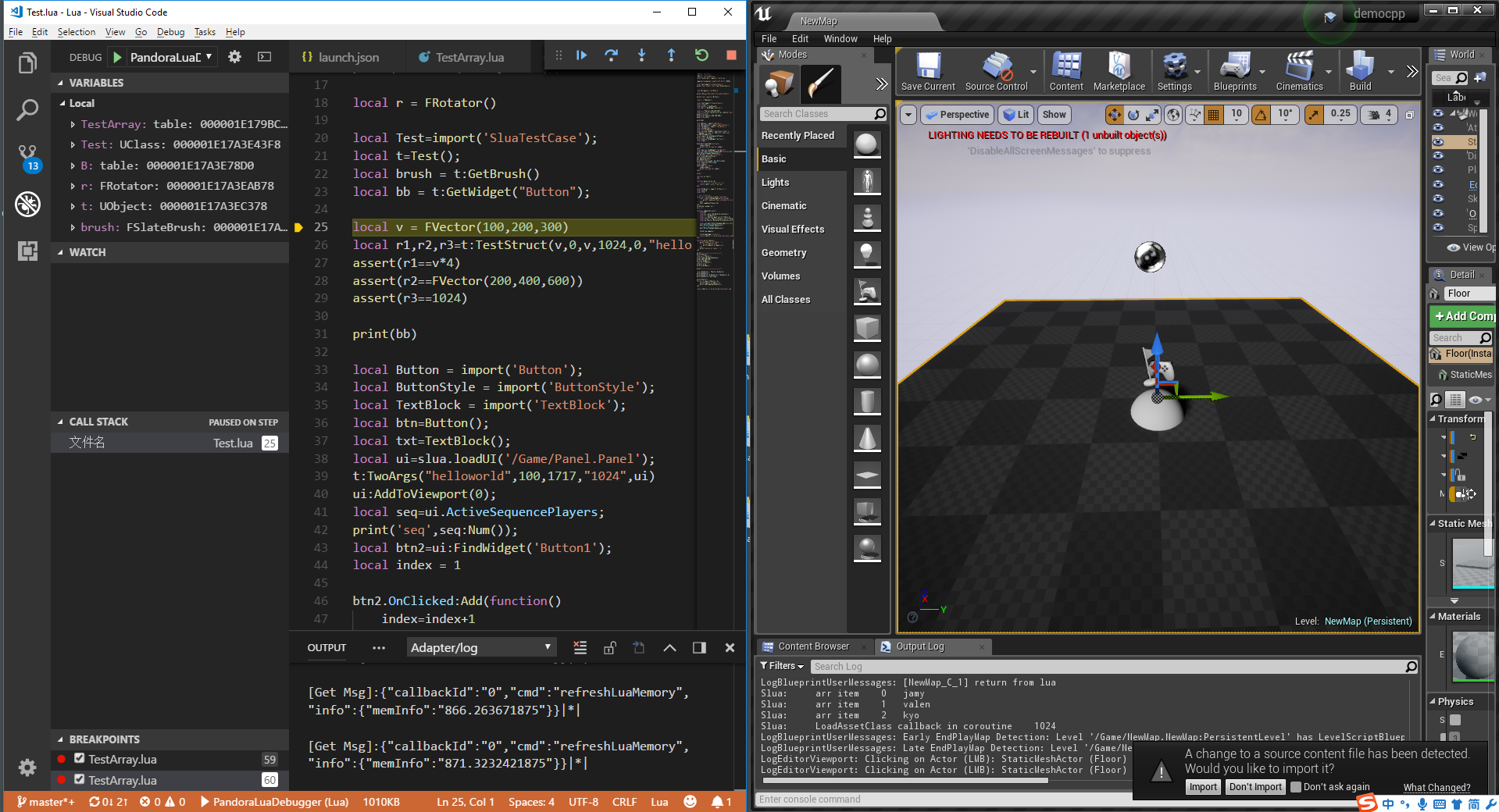Image resolution: width=1499 pixels, height=812 pixels.
Task: Click Search Classes field
Action: [823, 114]
